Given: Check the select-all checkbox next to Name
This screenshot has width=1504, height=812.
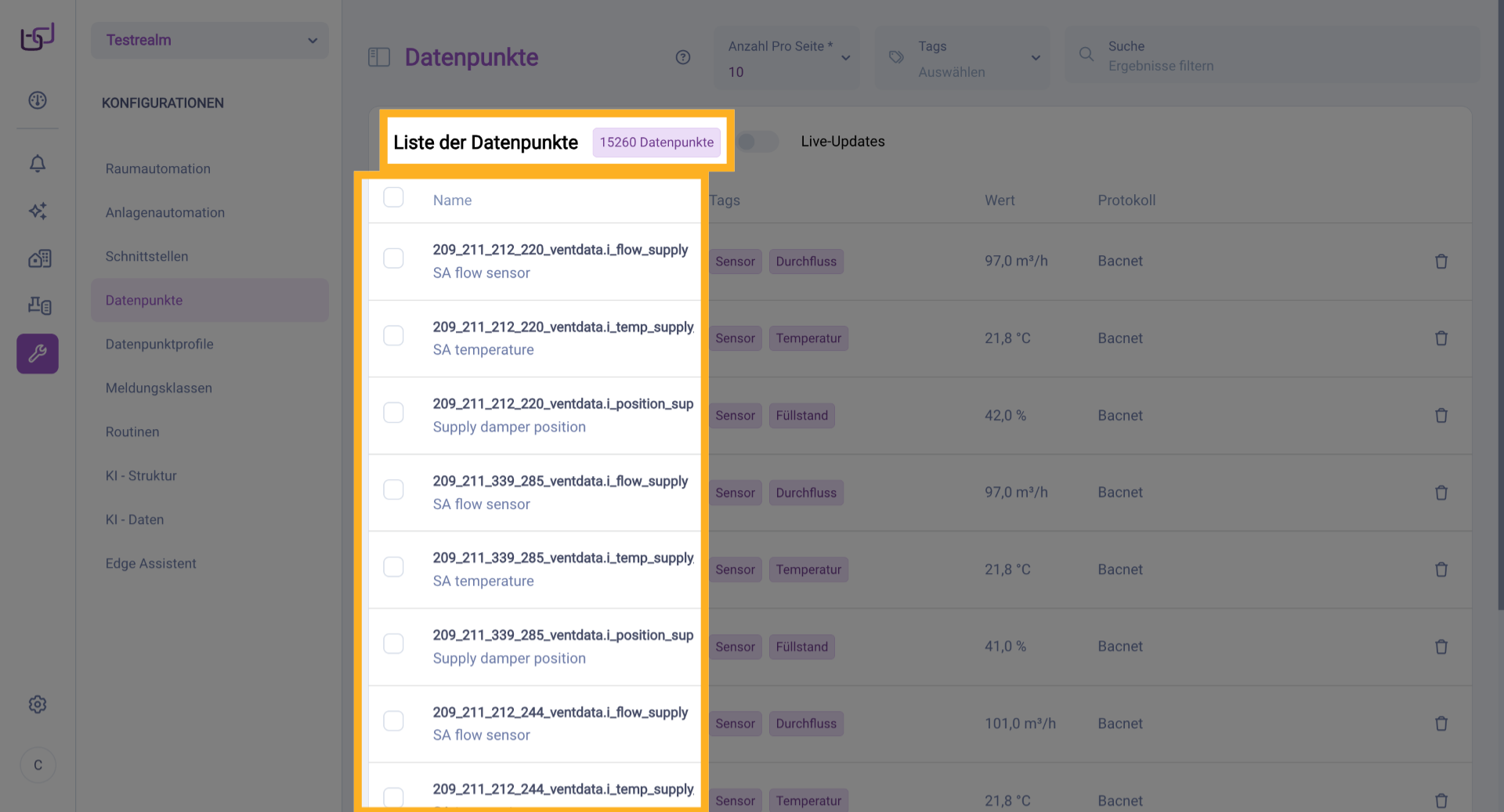Looking at the screenshot, I should point(393,197).
